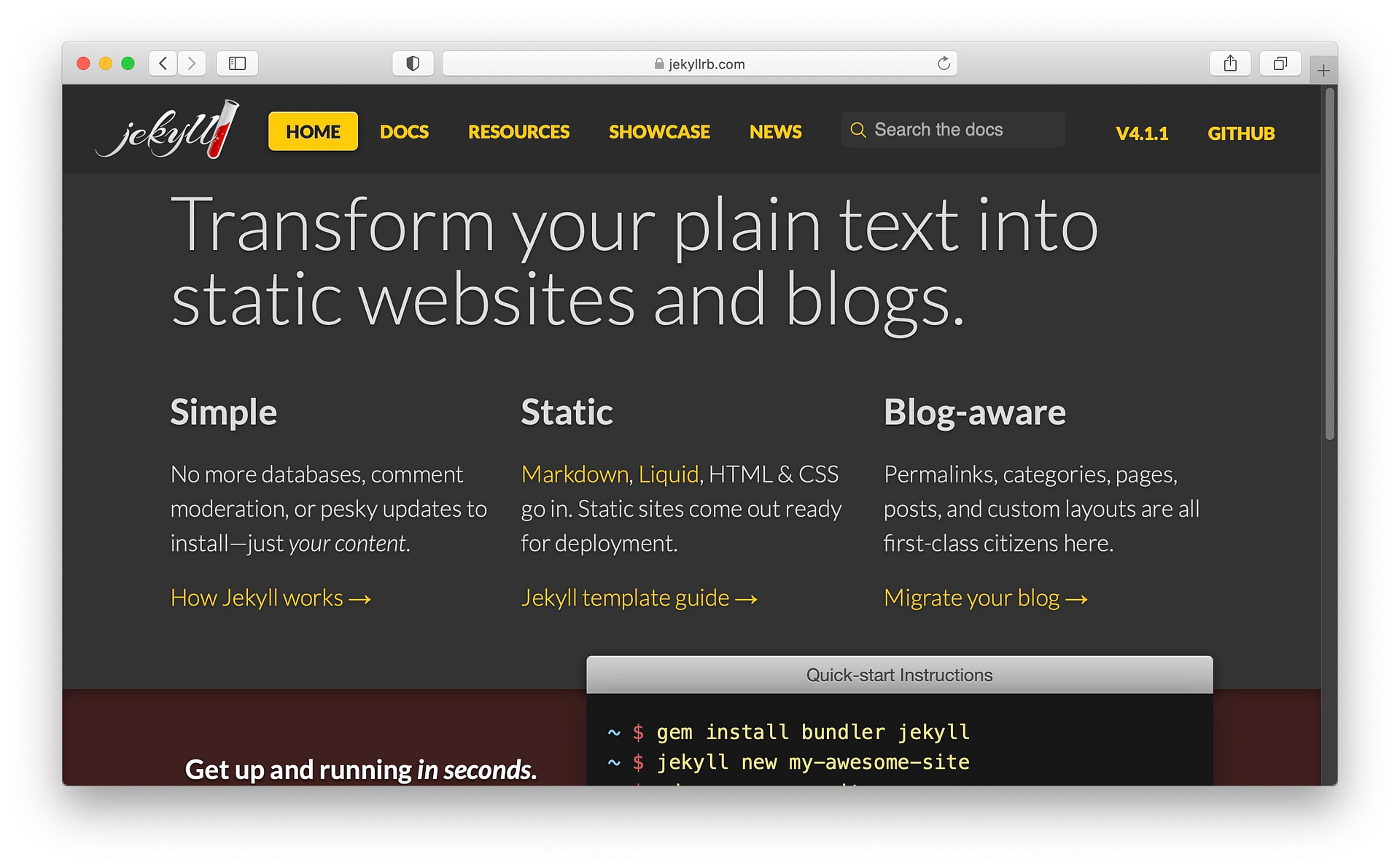Click the padlock in the address bar
The image size is (1400, 868).
point(659,64)
